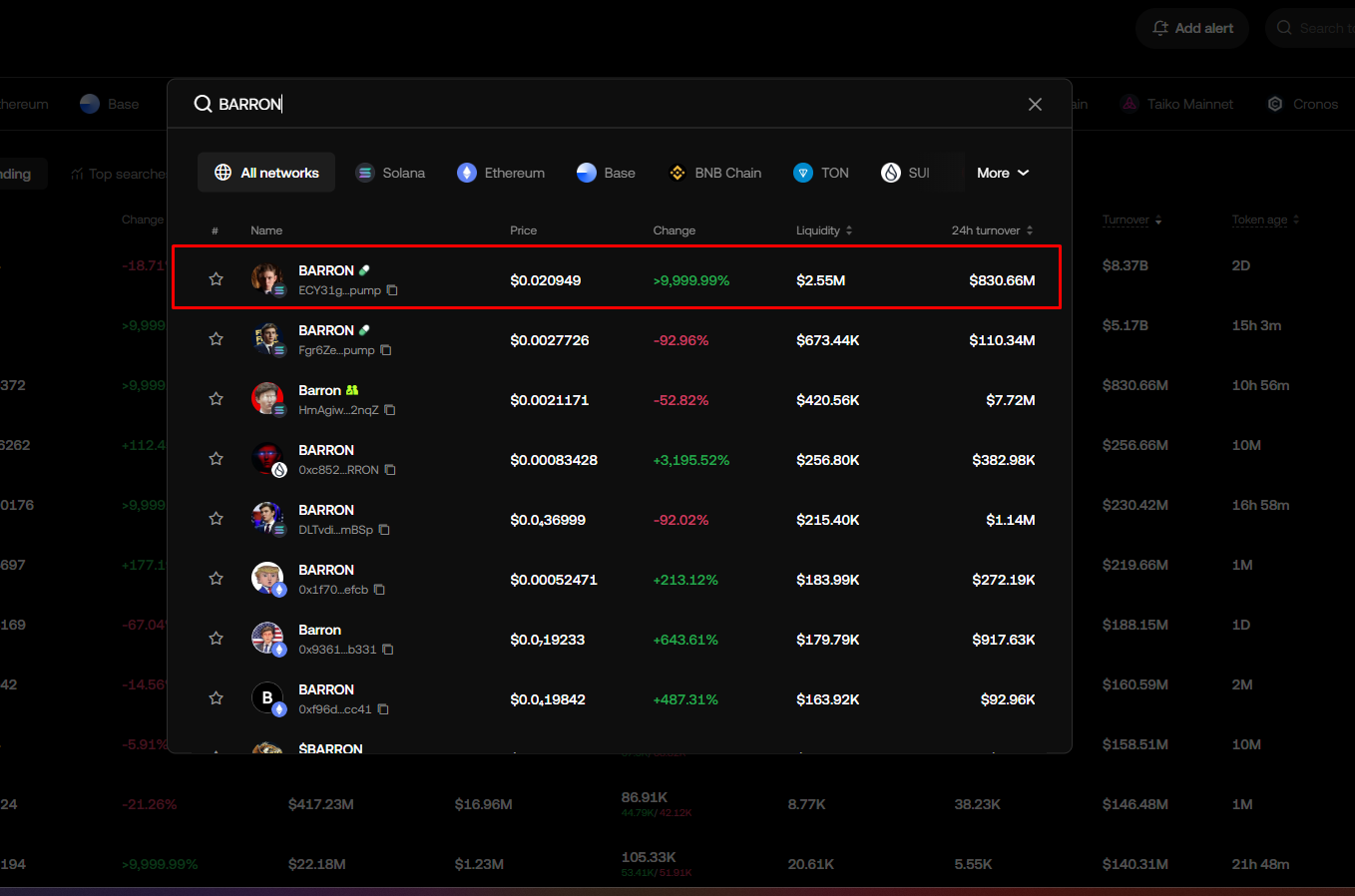The image size is (1355, 896).
Task: Click the magnifier icon beside BARRON query
Action: point(203,104)
